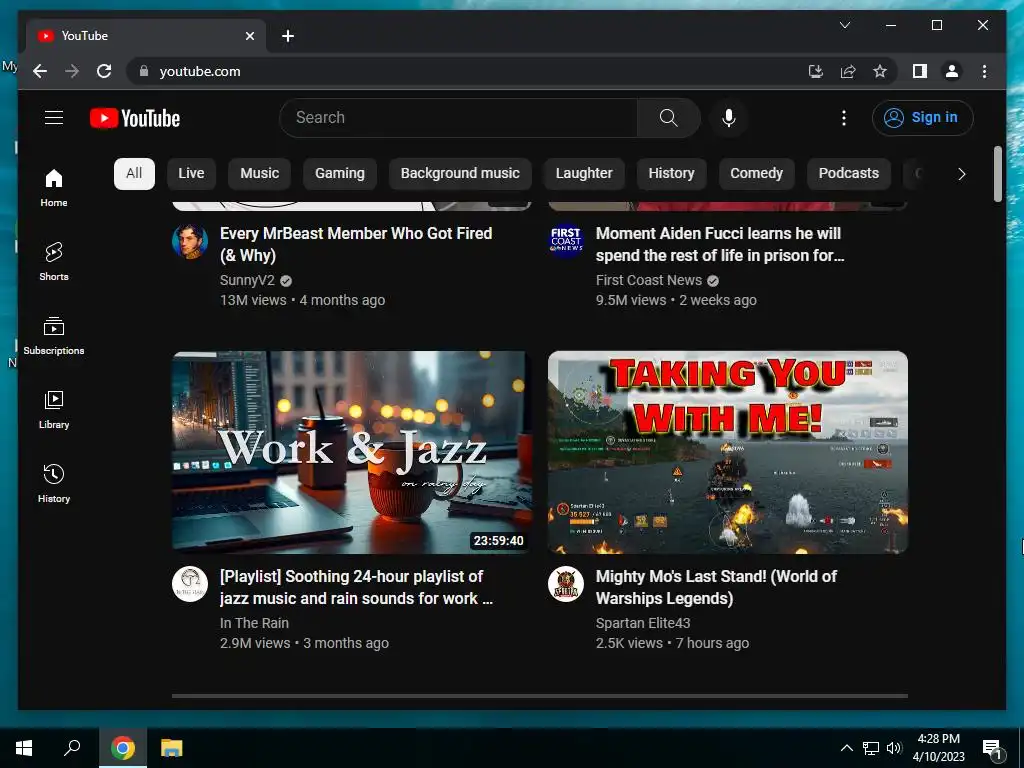Image resolution: width=1024 pixels, height=768 pixels.
Task: Select the History filter chip
Action: 671,173
